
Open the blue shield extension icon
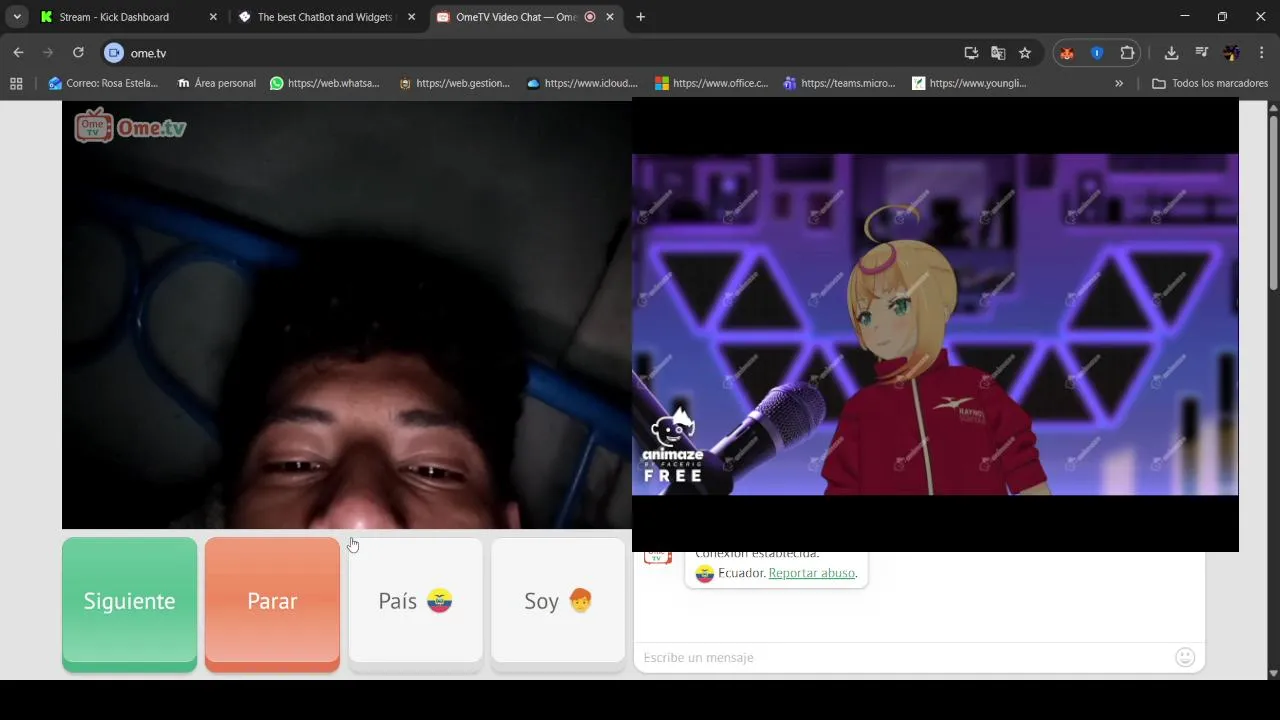coord(1097,53)
